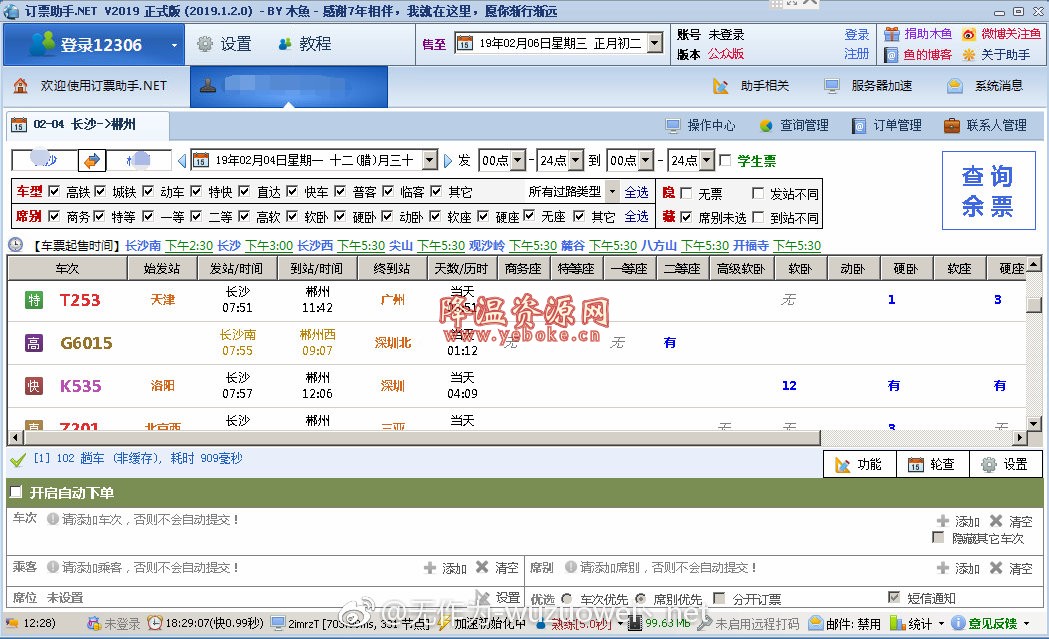Click the 轮查 polling button

(933, 464)
